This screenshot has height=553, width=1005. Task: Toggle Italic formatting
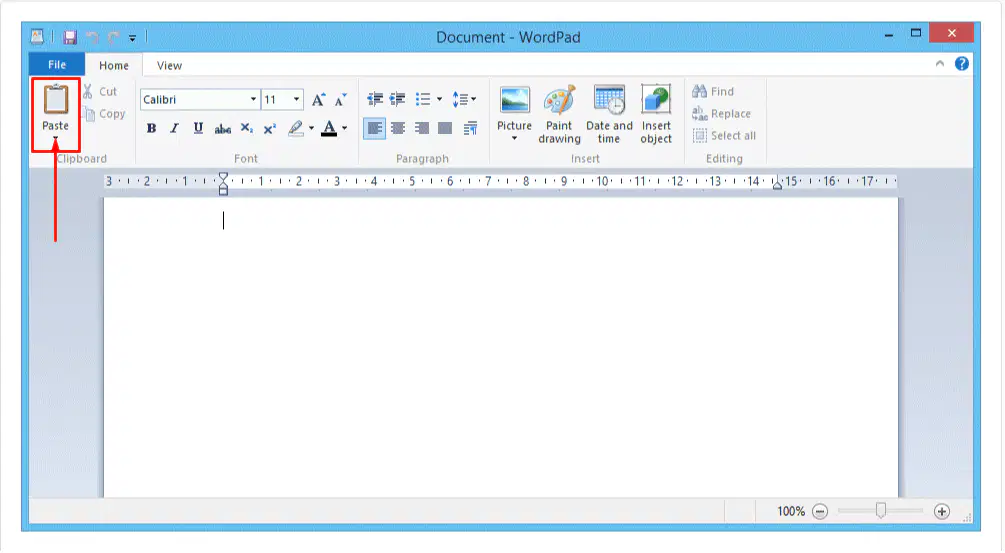pos(174,128)
